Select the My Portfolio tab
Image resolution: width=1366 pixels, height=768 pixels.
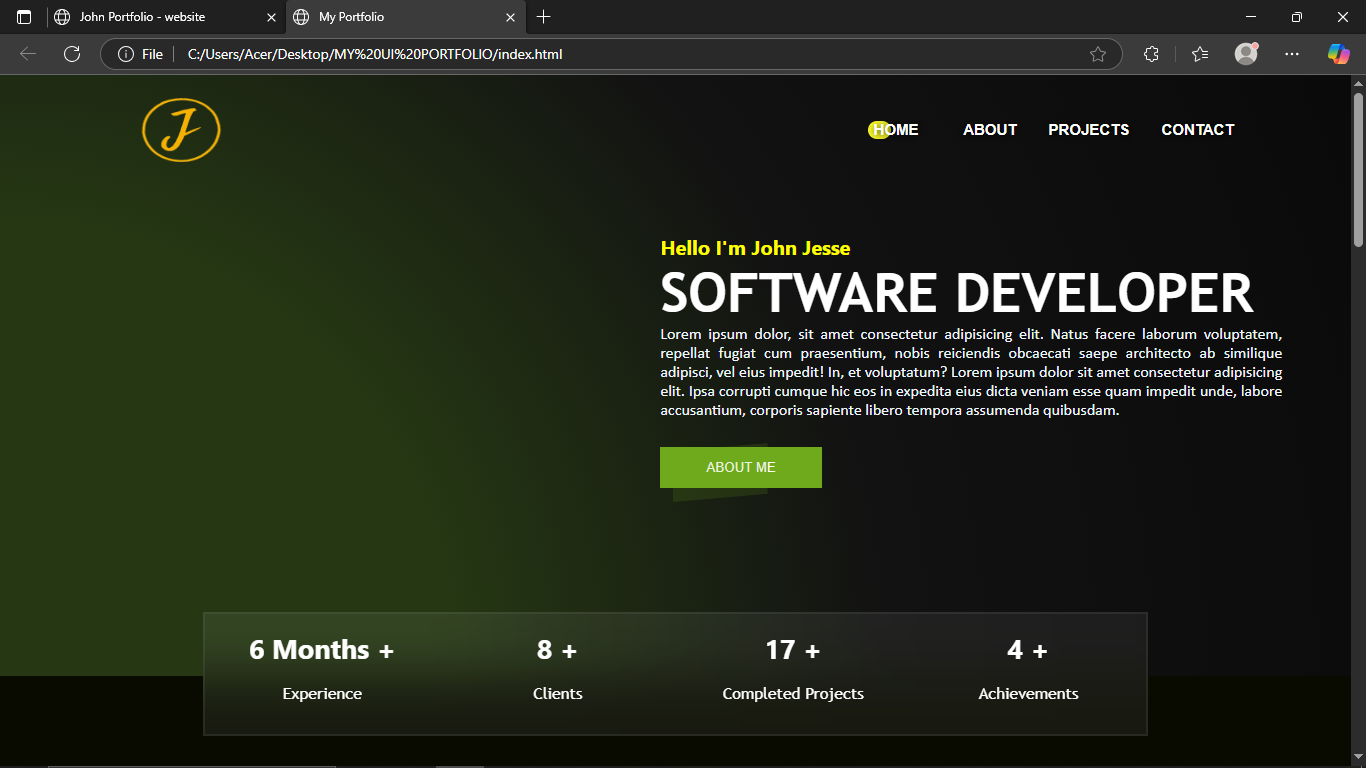[406, 17]
